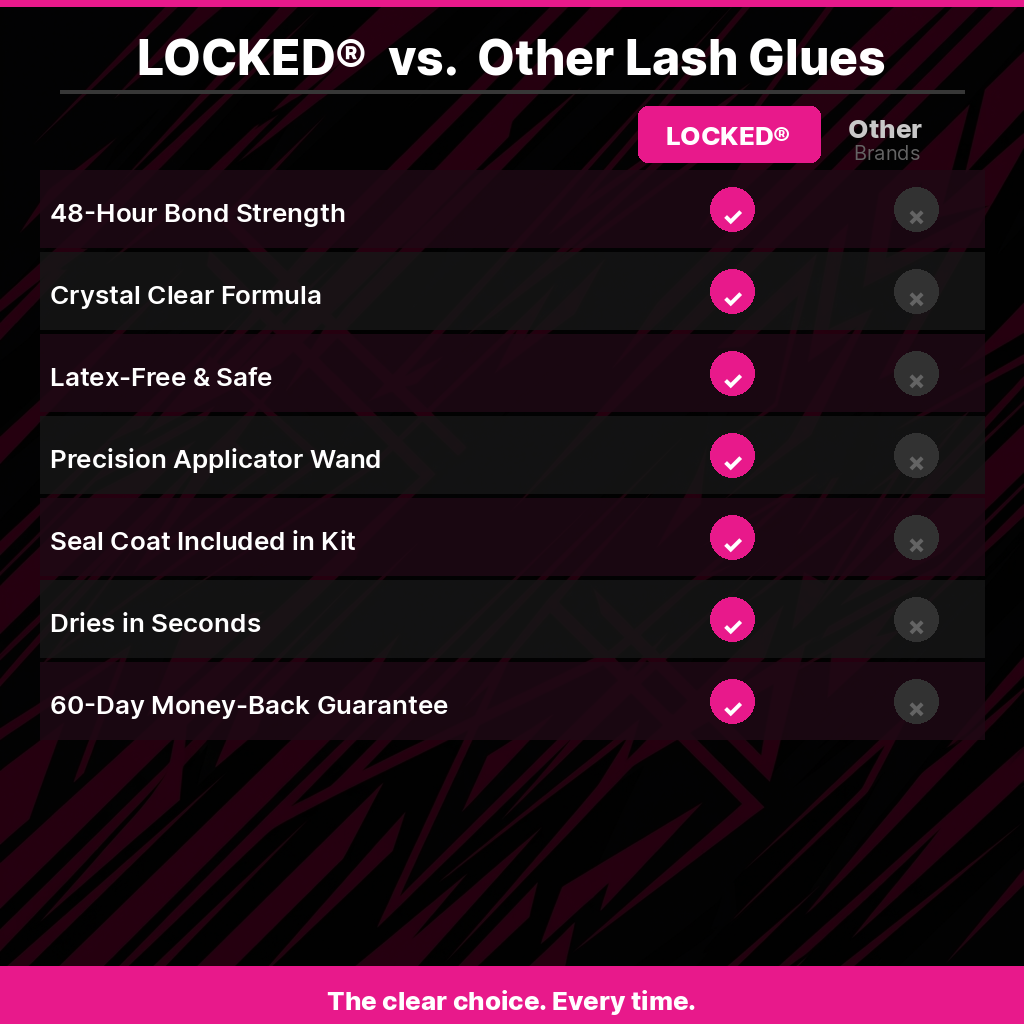Select the Other Brands column header
Image resolution: width=1024 pixels, height=1024 pixels.
[885, 139]
